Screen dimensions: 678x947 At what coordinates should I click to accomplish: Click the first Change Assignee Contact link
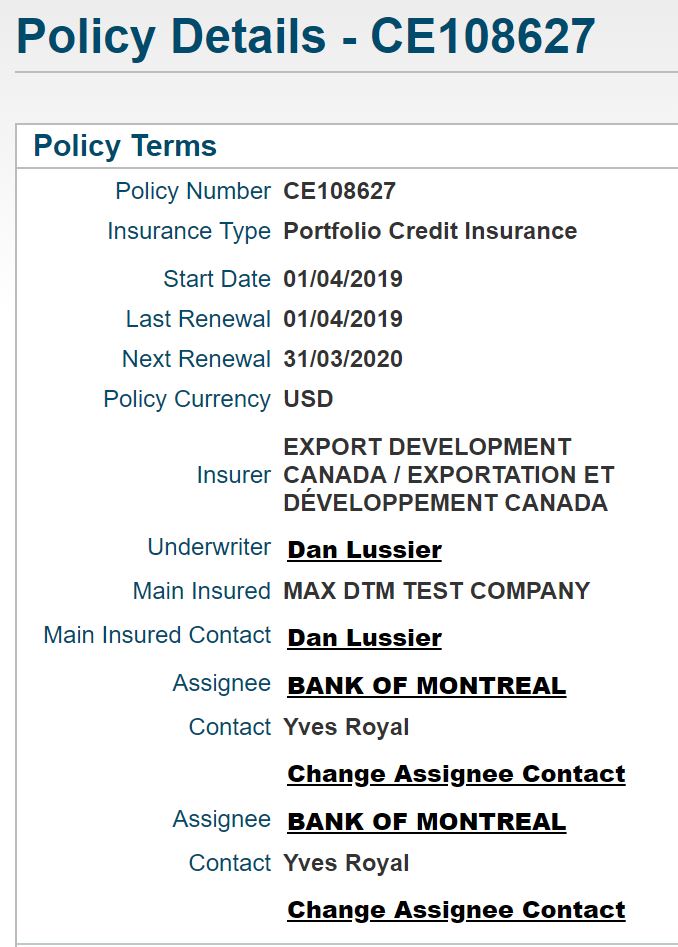[456, 774]
